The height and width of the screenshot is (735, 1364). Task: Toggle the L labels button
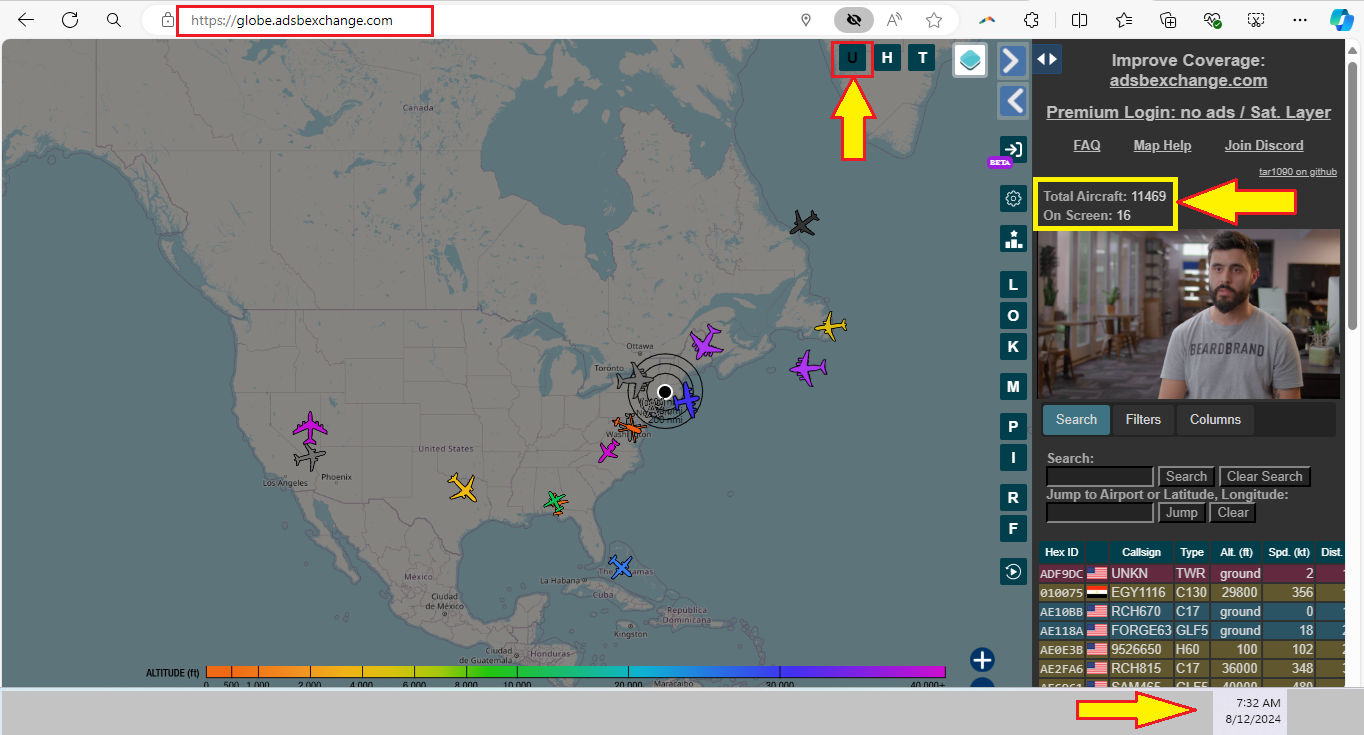[x=1013, y=285]
